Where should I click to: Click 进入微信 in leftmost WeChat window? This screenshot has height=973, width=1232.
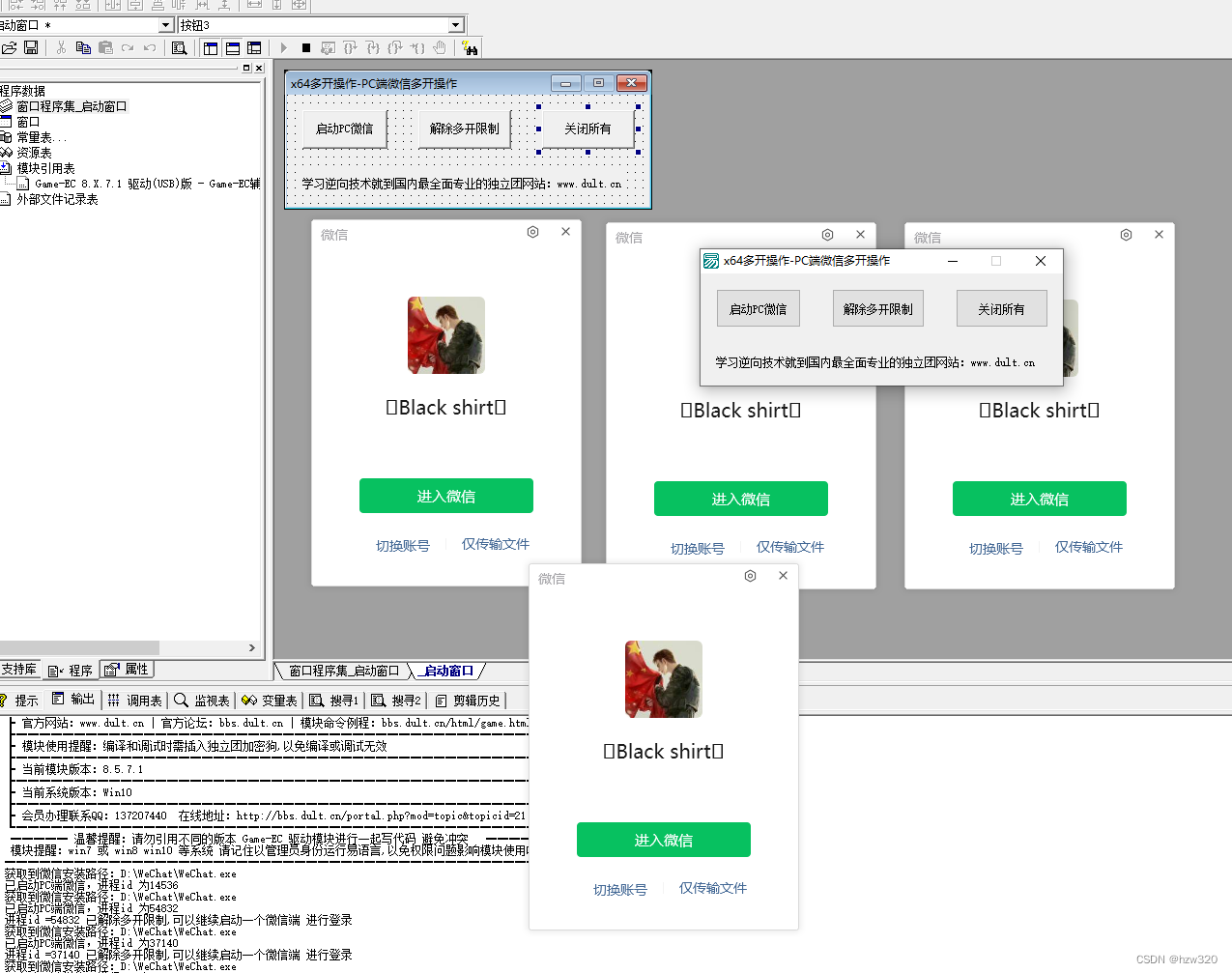click(x=446, y=496)
